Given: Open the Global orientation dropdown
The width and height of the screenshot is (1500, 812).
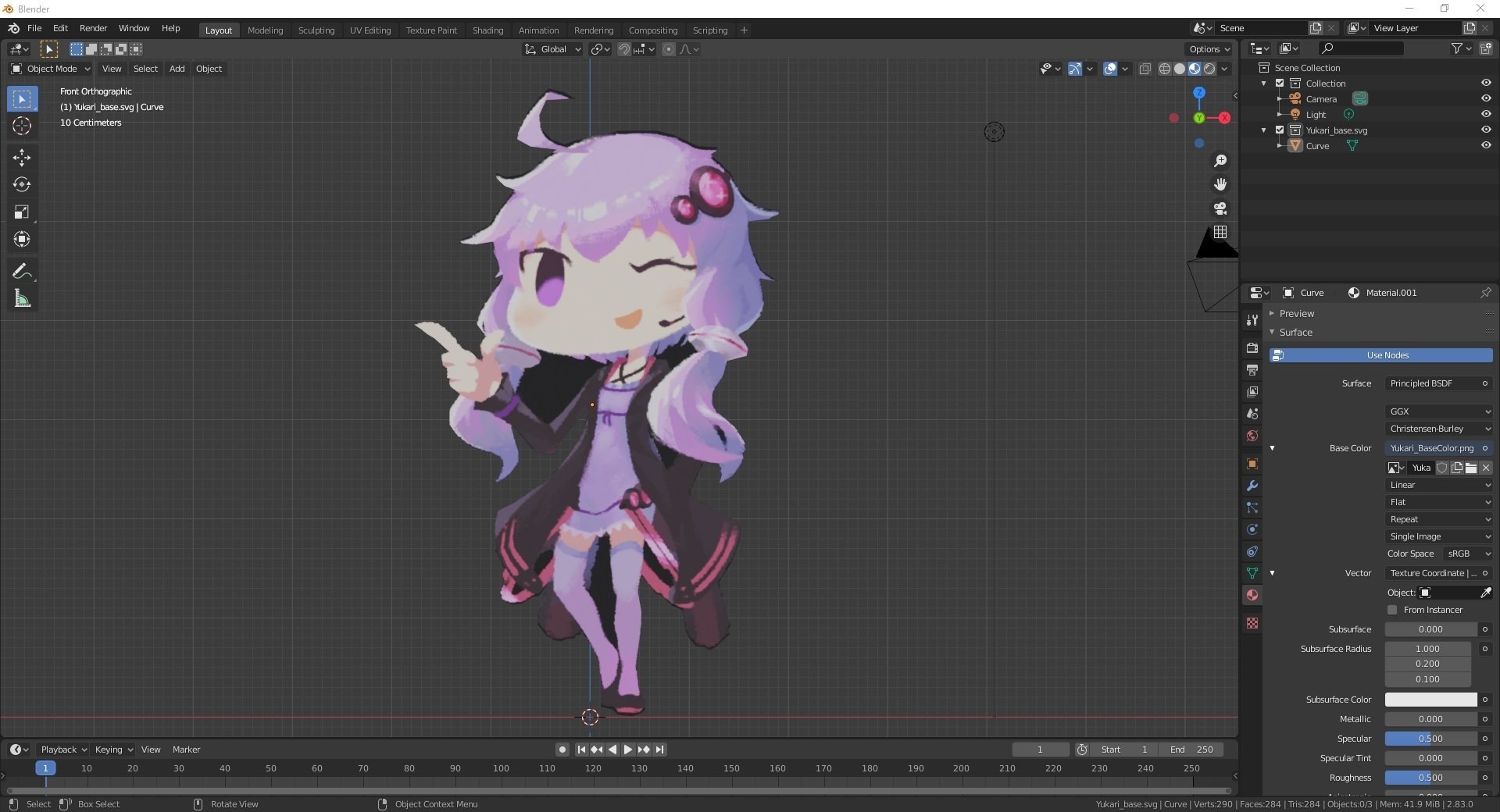Looking at the screenshot, I should (x=553, y=49).
